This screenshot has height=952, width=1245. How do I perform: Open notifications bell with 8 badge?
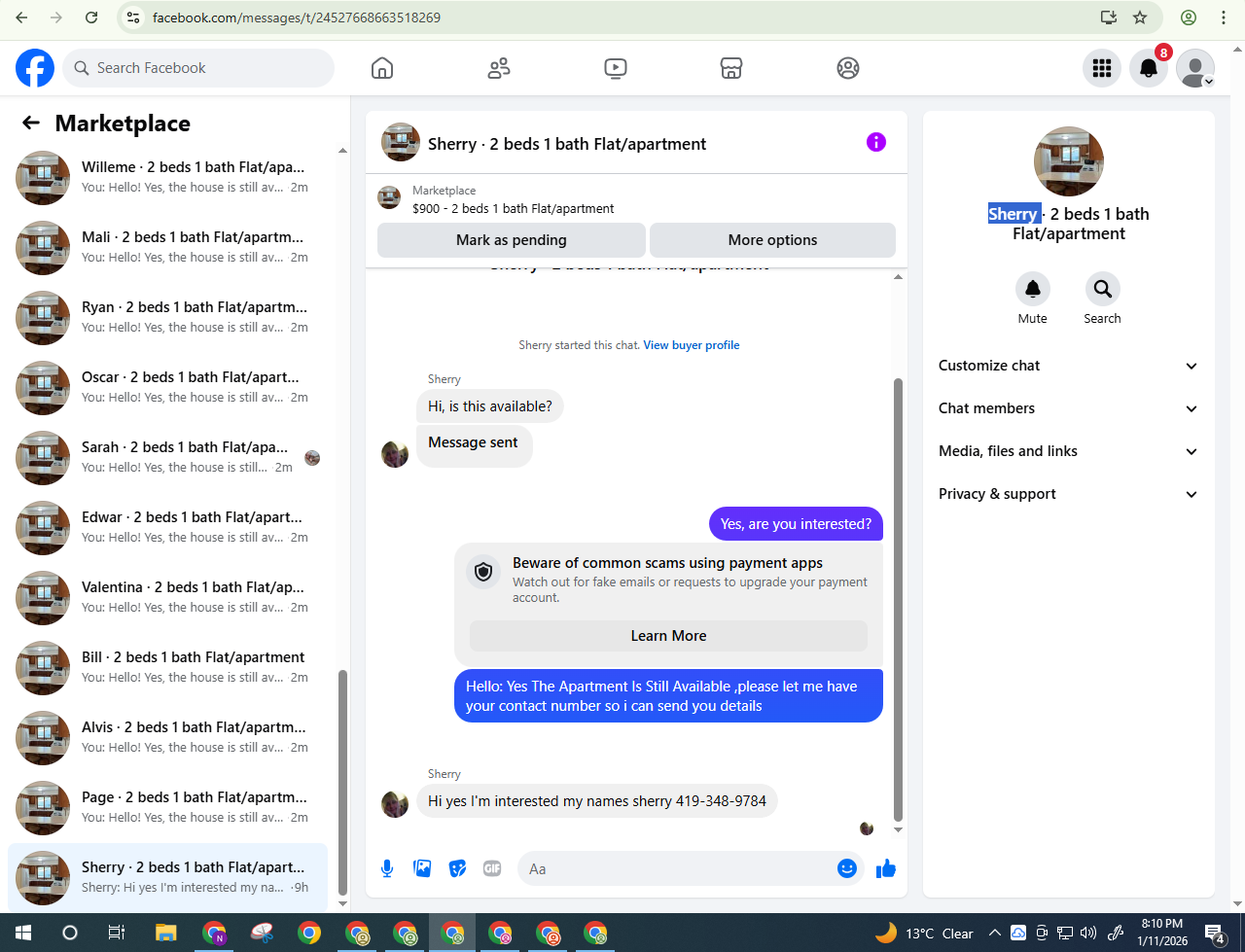click(1149, 68)
